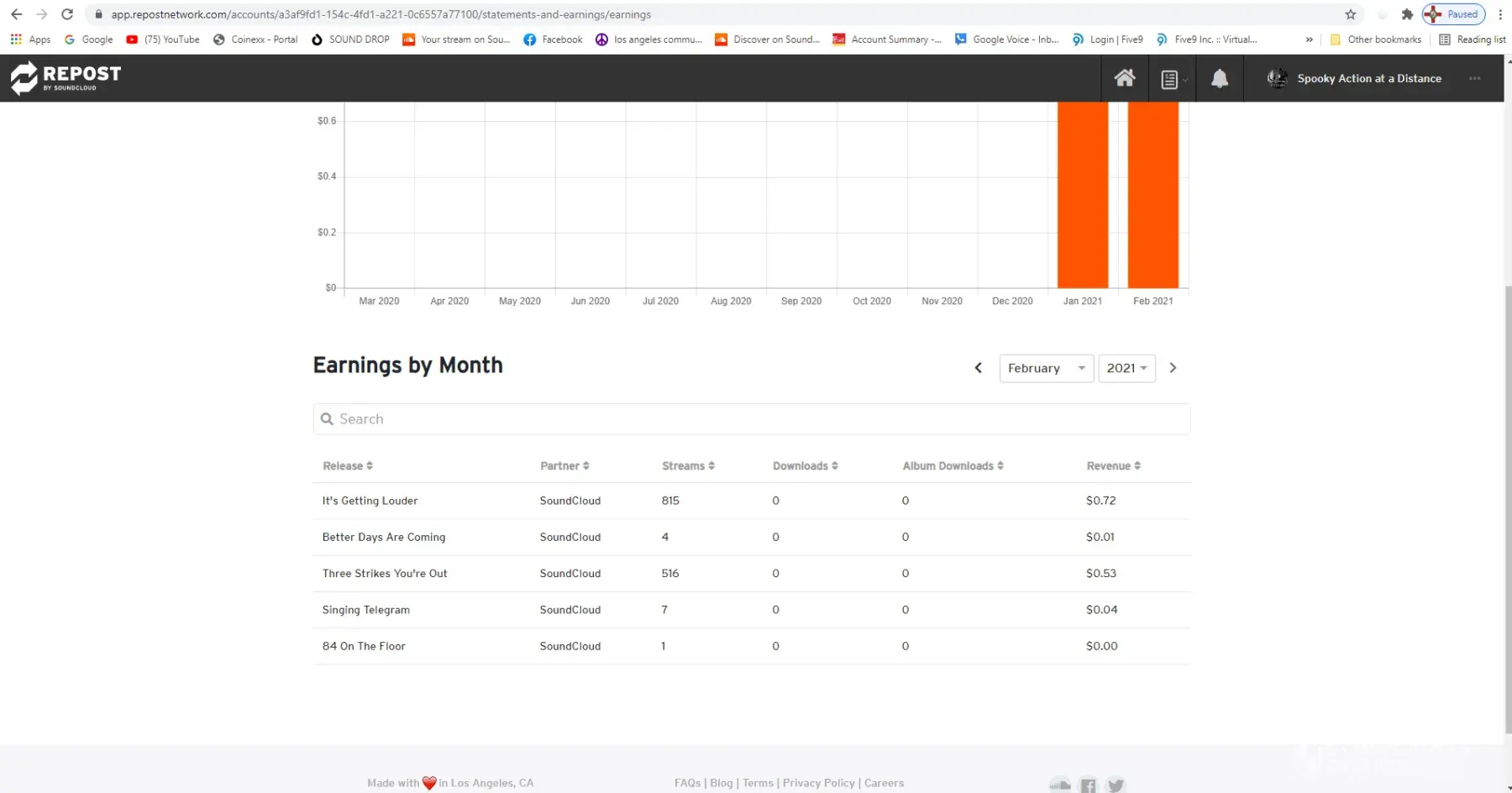Reload the page in the browser
The height and width of the screenshot is (793, 1512).
pyautogui.click(x=67, y=14)
